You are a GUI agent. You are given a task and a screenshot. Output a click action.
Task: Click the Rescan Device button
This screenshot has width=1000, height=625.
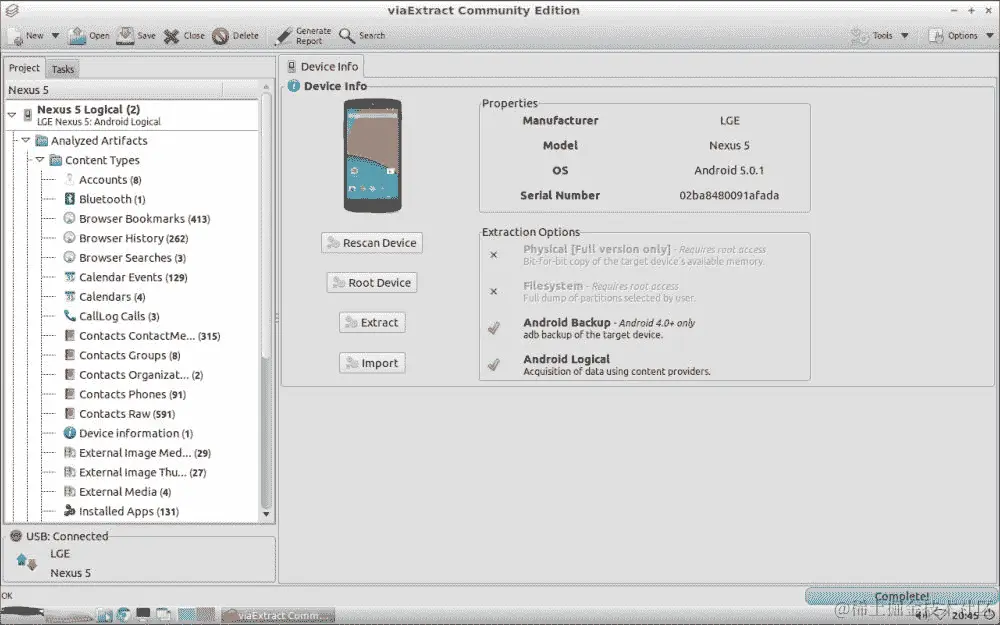[372, 243]
